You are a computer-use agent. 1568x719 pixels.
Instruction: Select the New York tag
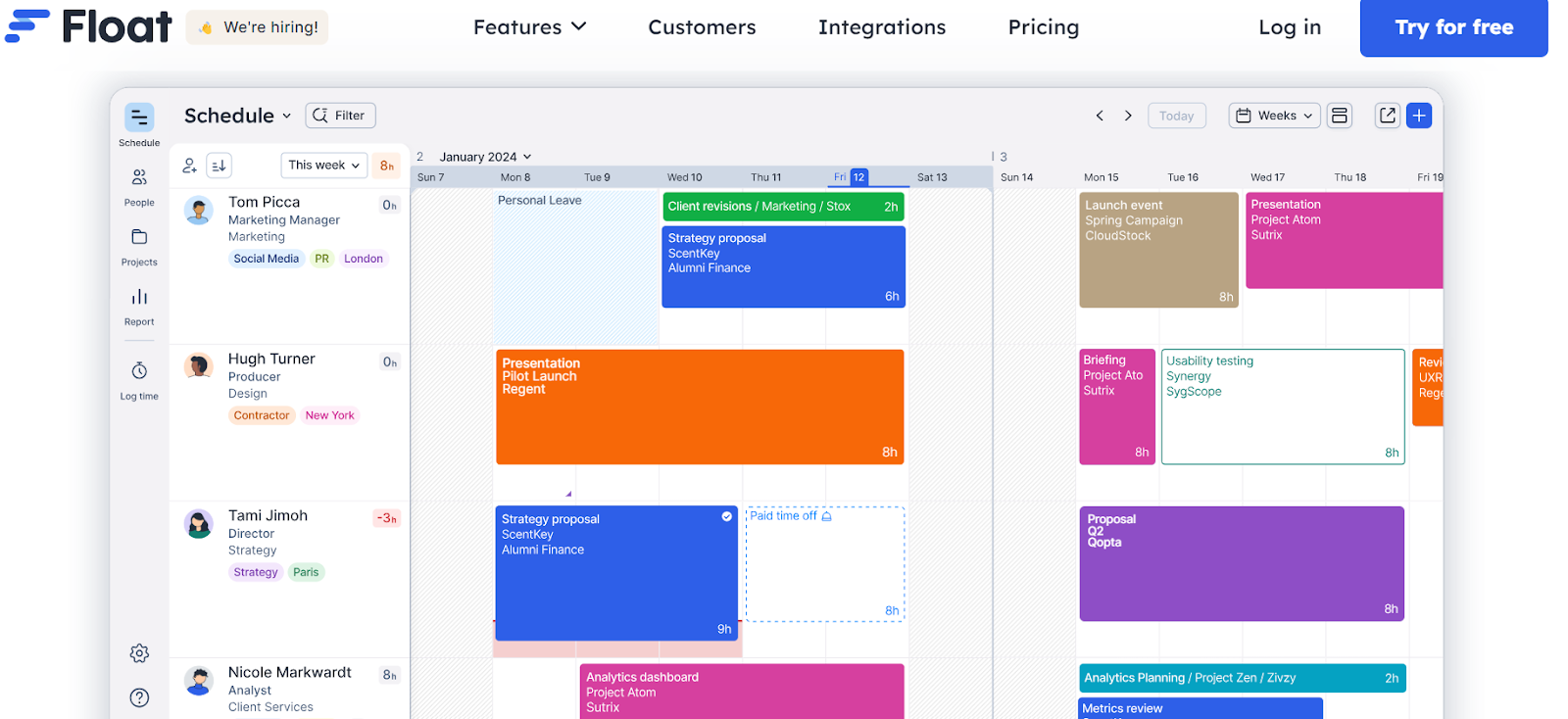[x=329, y=415]
